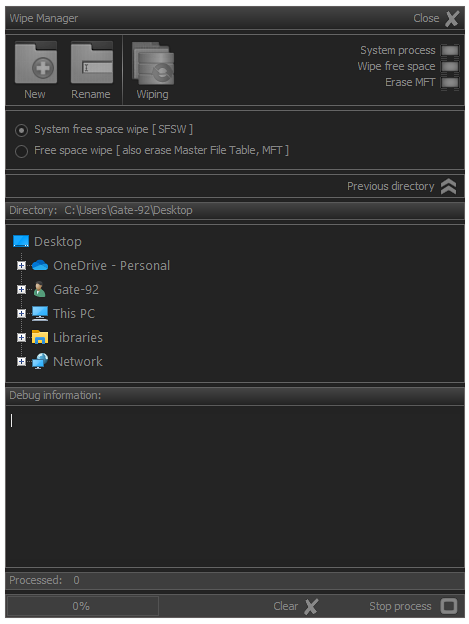Expand the OneDrive - Personal tree node
This screenshot has height=624, width=469.
21,265
